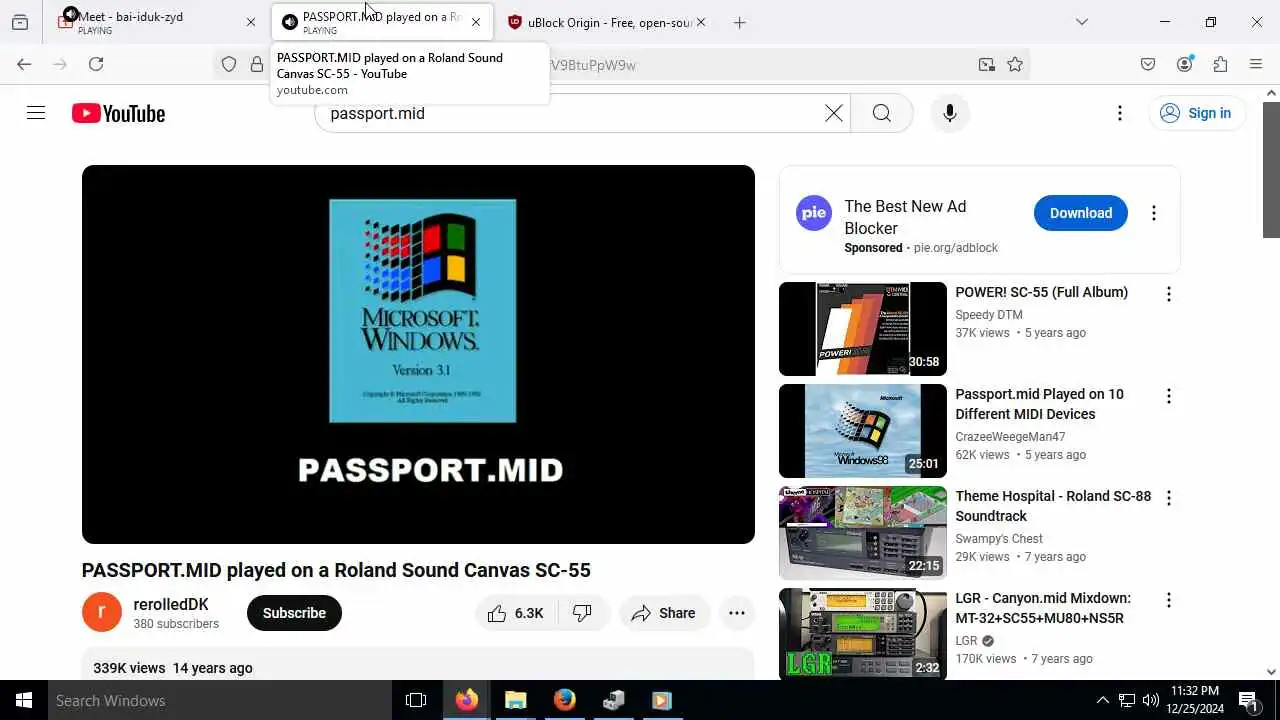Play Theme Hospital Roland SC-88 thumbnail
The width and height of the screenshot is (1280, 720).
[863, 533]
